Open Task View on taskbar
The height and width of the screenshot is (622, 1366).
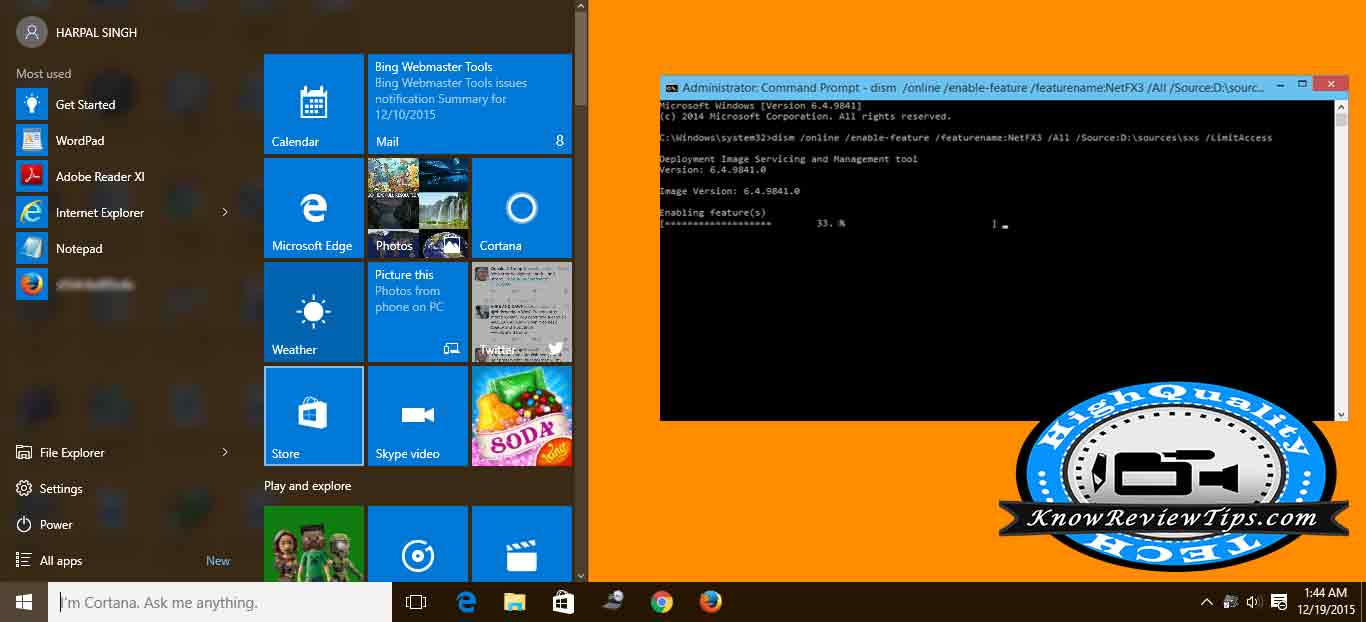[416, 602]
